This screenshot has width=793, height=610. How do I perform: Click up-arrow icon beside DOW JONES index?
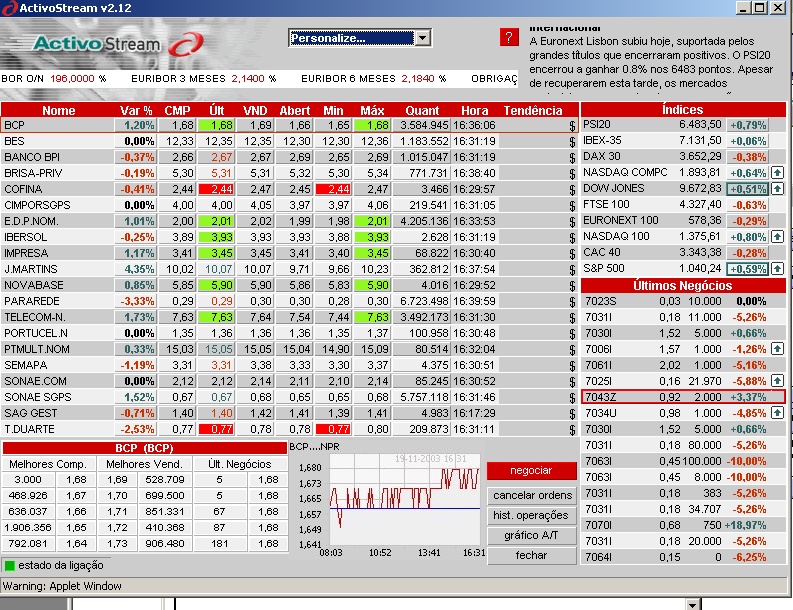click(777, 189)
